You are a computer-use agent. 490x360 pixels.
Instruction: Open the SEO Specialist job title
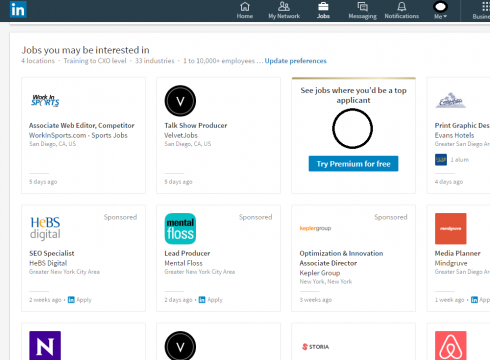(52, 253)
